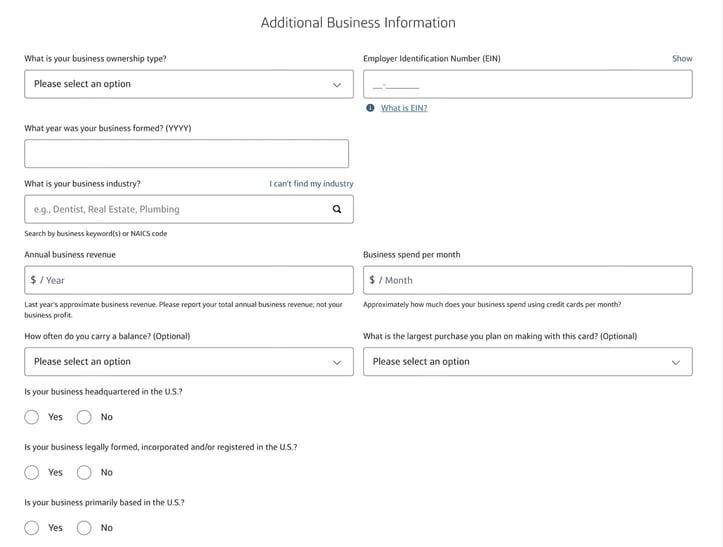Screen dimensions: 723x547
Task: Click chevron arrow of largest purchase dropdown
Action: coord(676,363)
